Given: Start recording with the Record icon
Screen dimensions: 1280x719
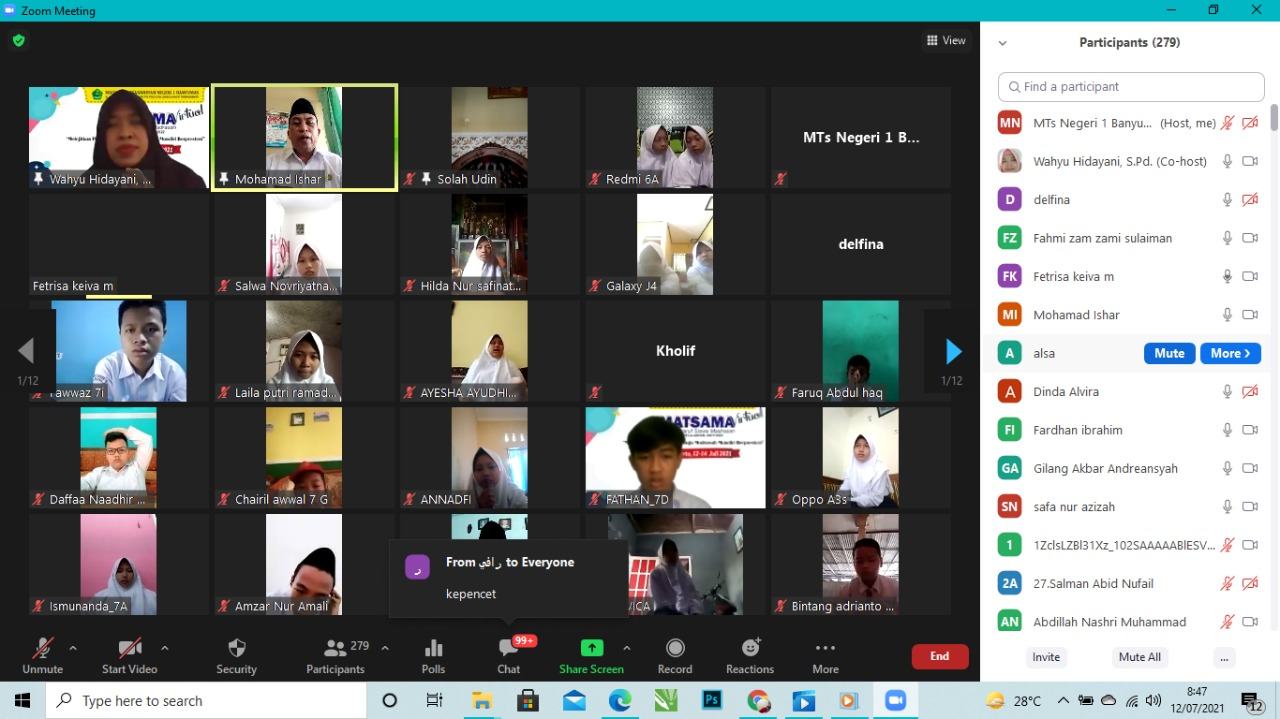Looking at the screenshot, I should pos(675,648).
